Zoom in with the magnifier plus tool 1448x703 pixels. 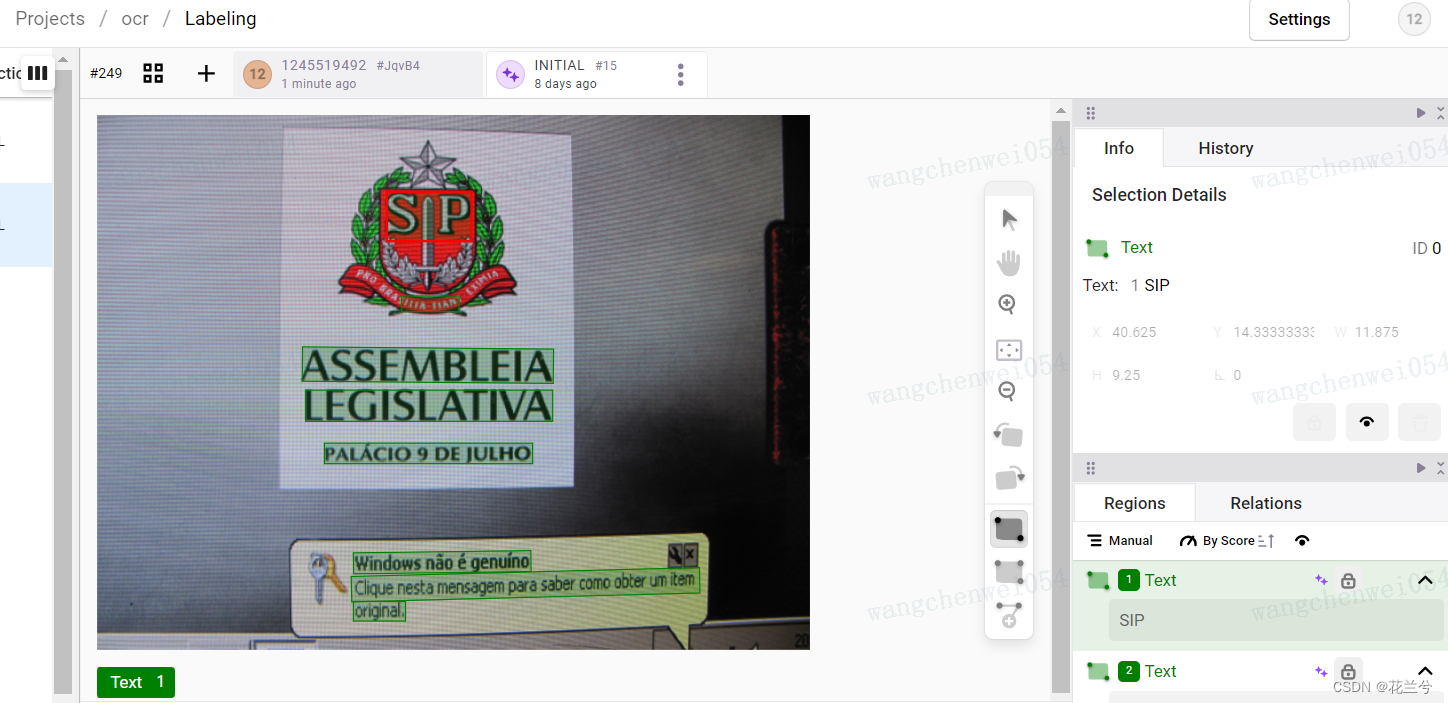[1008, 304]
